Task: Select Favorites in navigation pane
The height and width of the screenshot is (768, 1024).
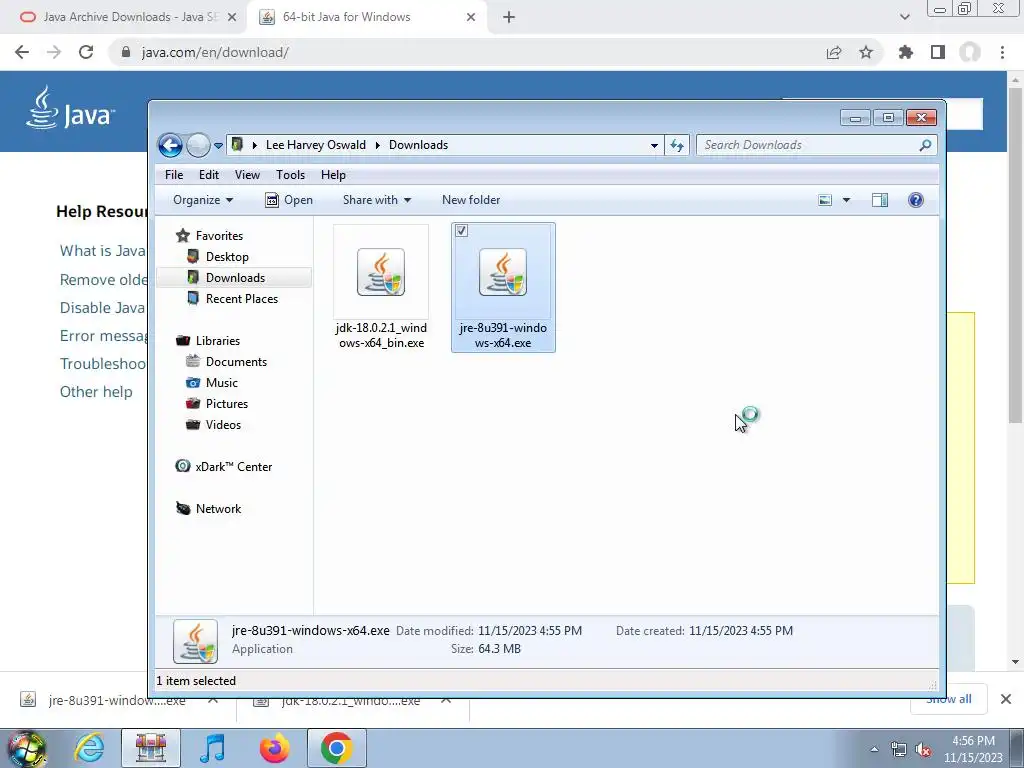Action: 219,236
